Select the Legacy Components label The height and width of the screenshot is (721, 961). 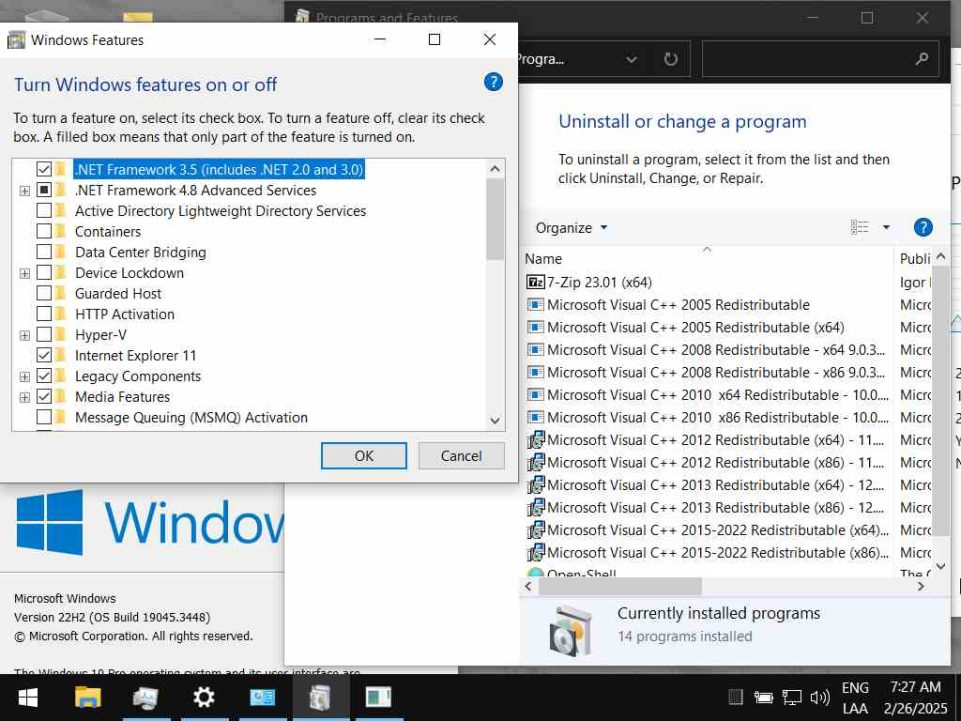point(138,376)
